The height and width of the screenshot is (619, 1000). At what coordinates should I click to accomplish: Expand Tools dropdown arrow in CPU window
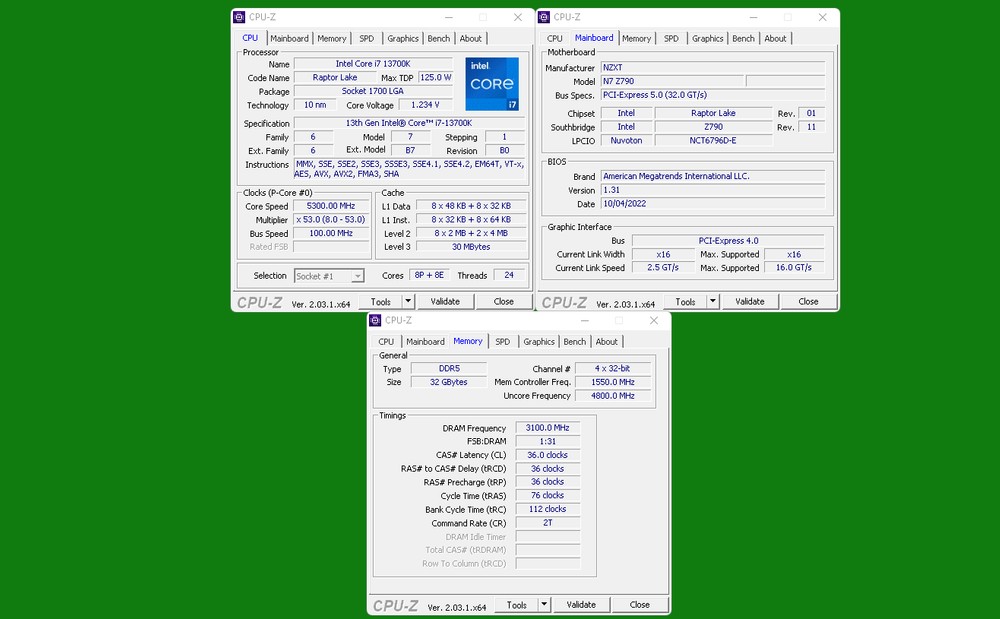tap(408, 301)
